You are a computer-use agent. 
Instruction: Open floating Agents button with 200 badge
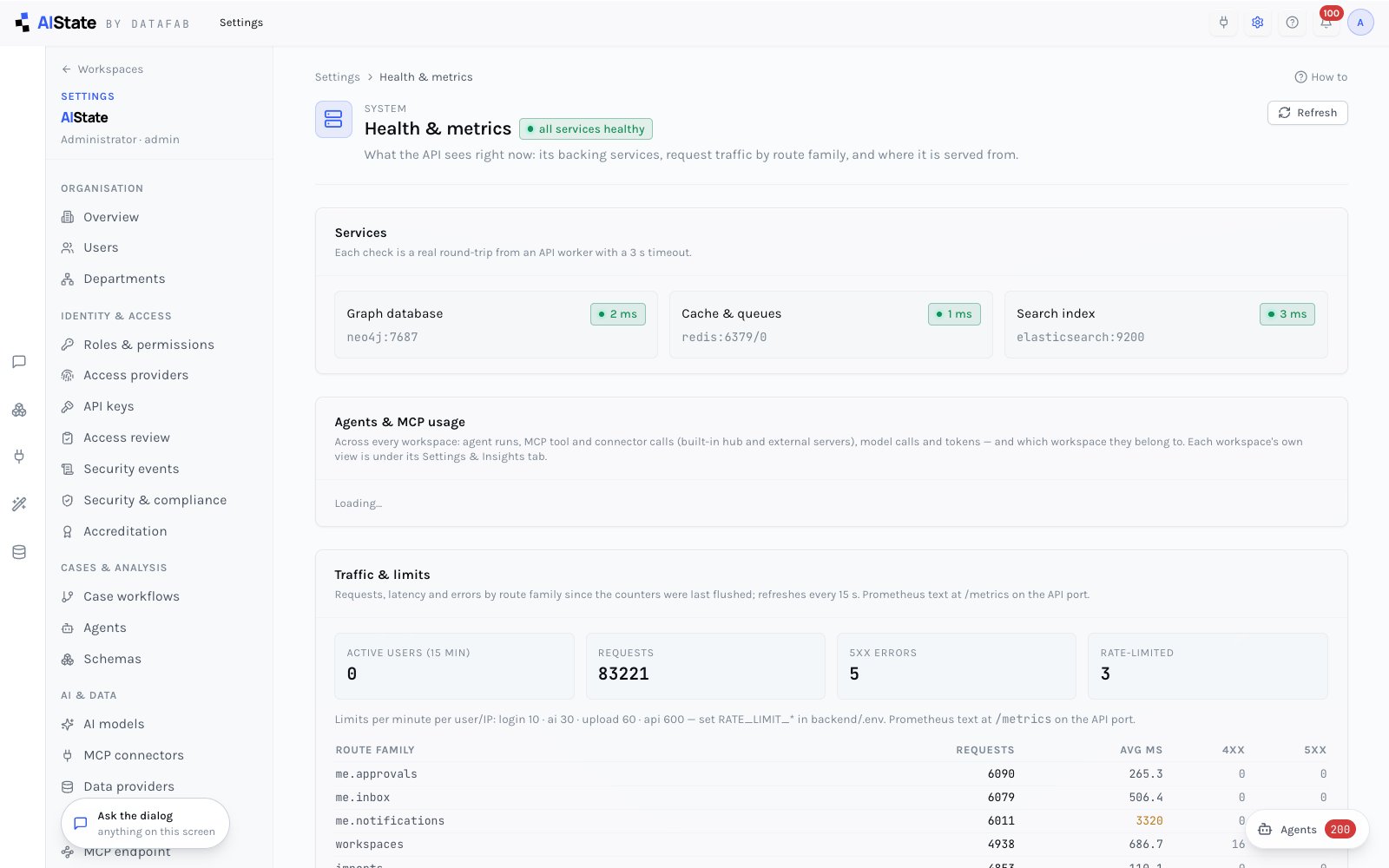point(1307,830)
